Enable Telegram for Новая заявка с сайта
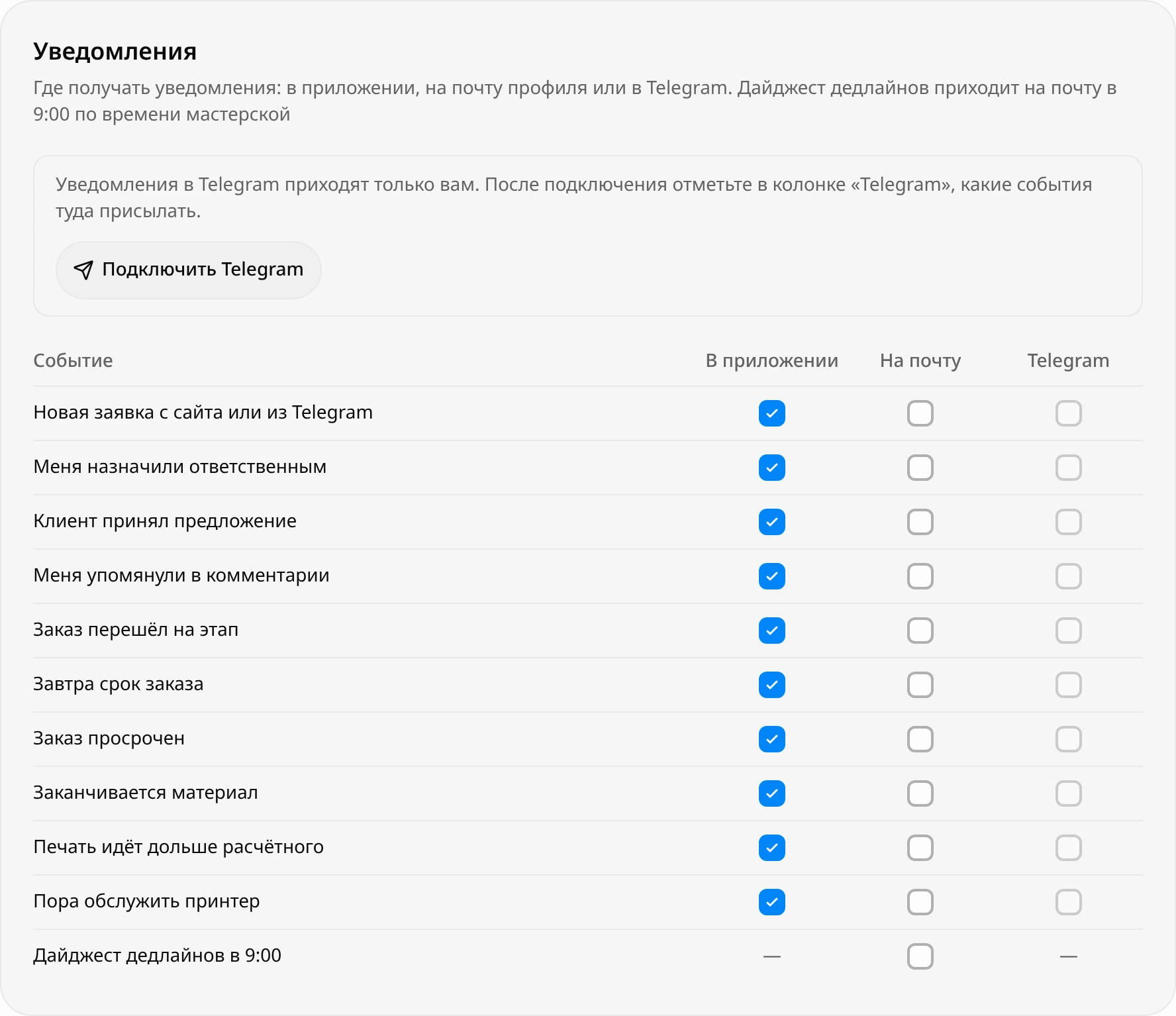The width and height of the screenshot is (1176, 1016). point(1069,413)
